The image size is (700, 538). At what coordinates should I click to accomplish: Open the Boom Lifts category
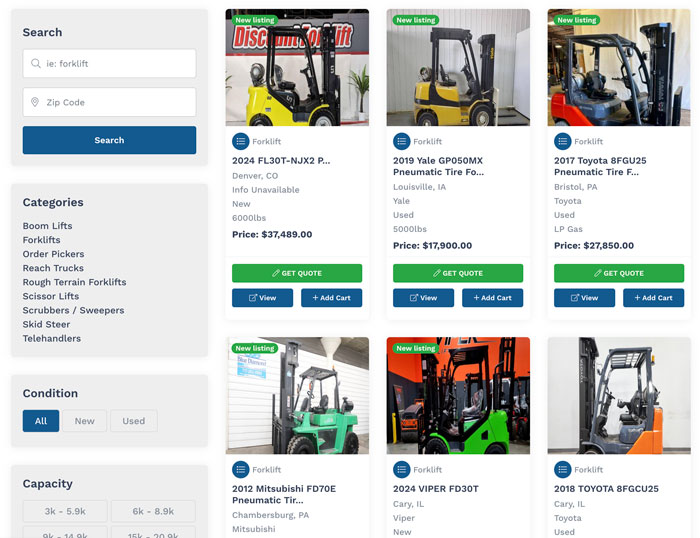click(47, 226)
